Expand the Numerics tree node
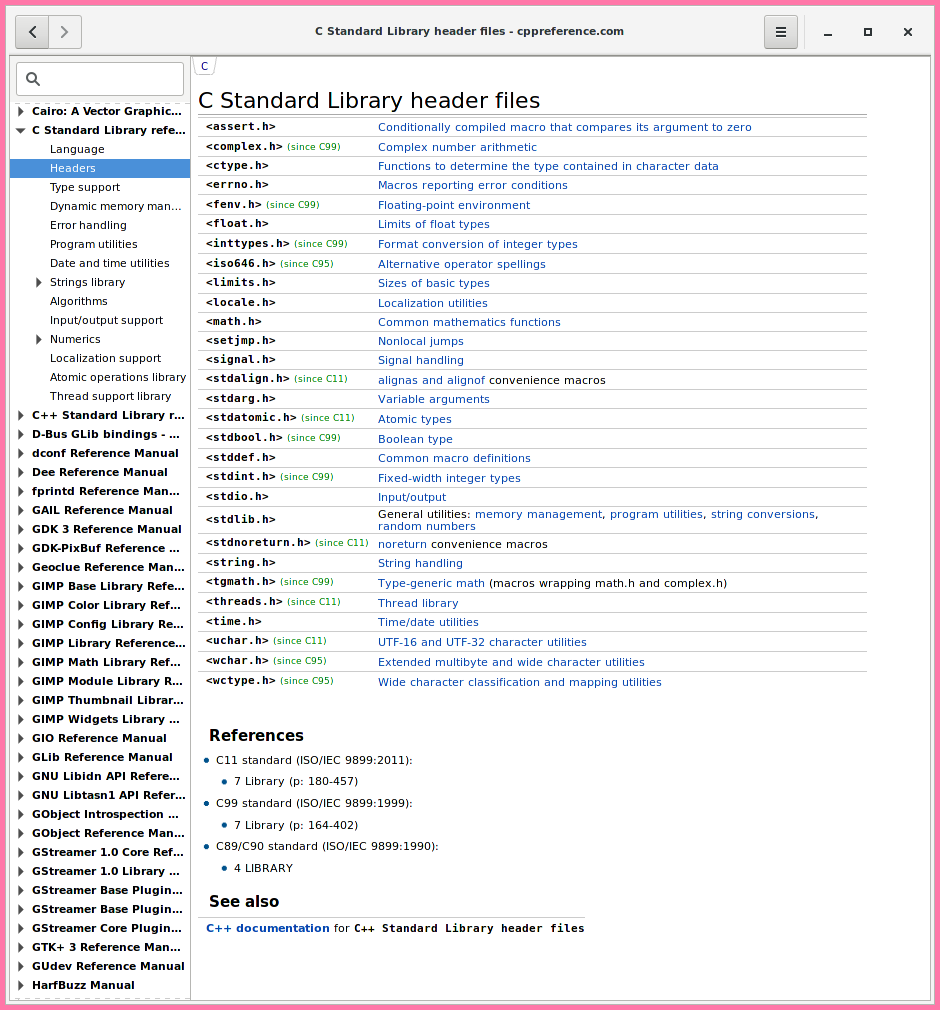 tap(39, 339)
